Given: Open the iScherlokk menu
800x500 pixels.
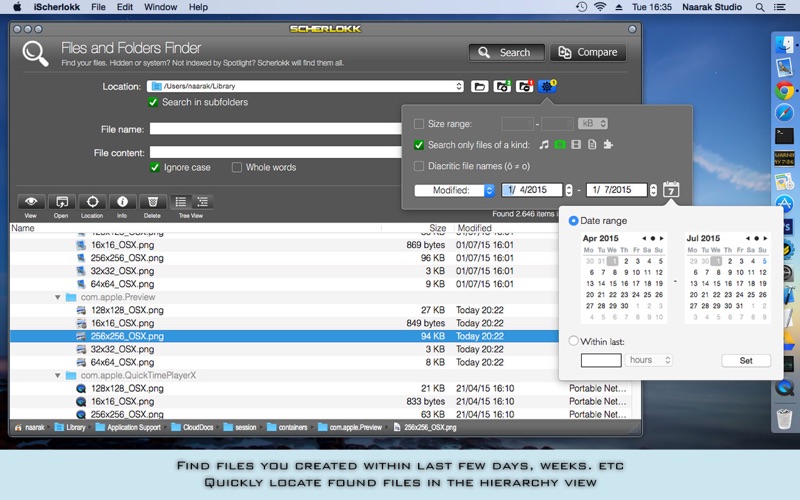Looking at the screenshot, I should click(56, 7).
